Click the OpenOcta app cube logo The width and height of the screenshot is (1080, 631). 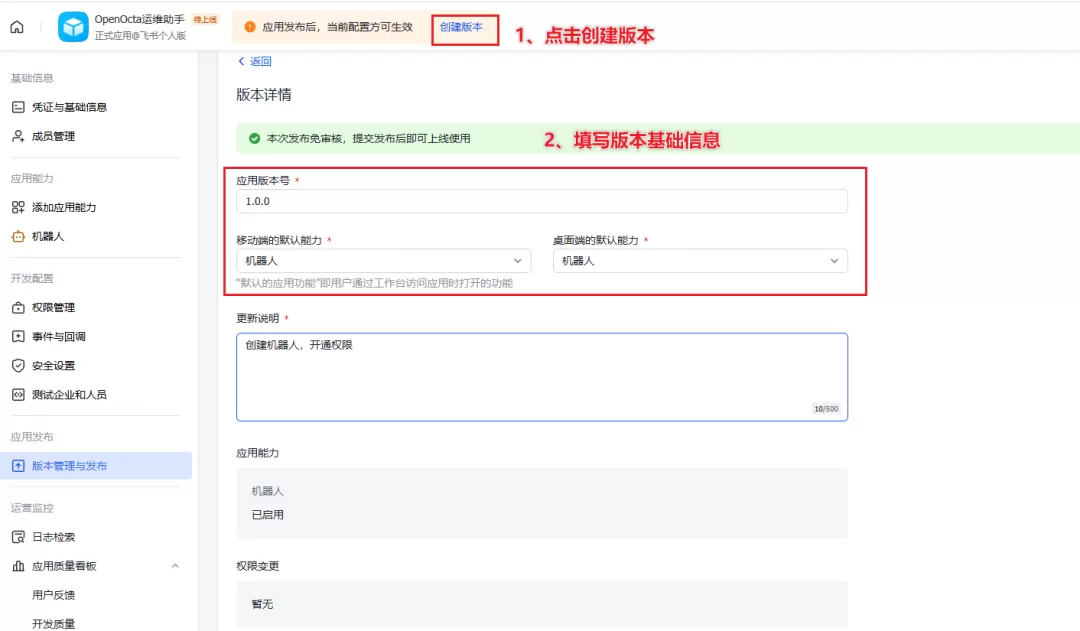point(73,27)
